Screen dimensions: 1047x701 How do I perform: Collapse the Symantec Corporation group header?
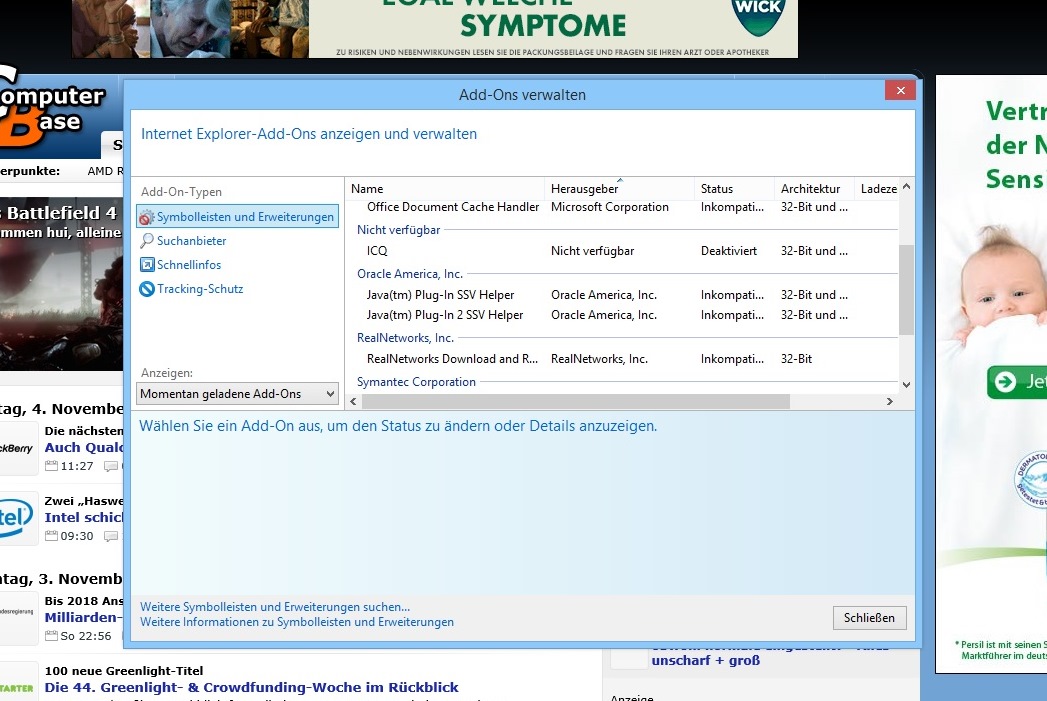(417, 382)
